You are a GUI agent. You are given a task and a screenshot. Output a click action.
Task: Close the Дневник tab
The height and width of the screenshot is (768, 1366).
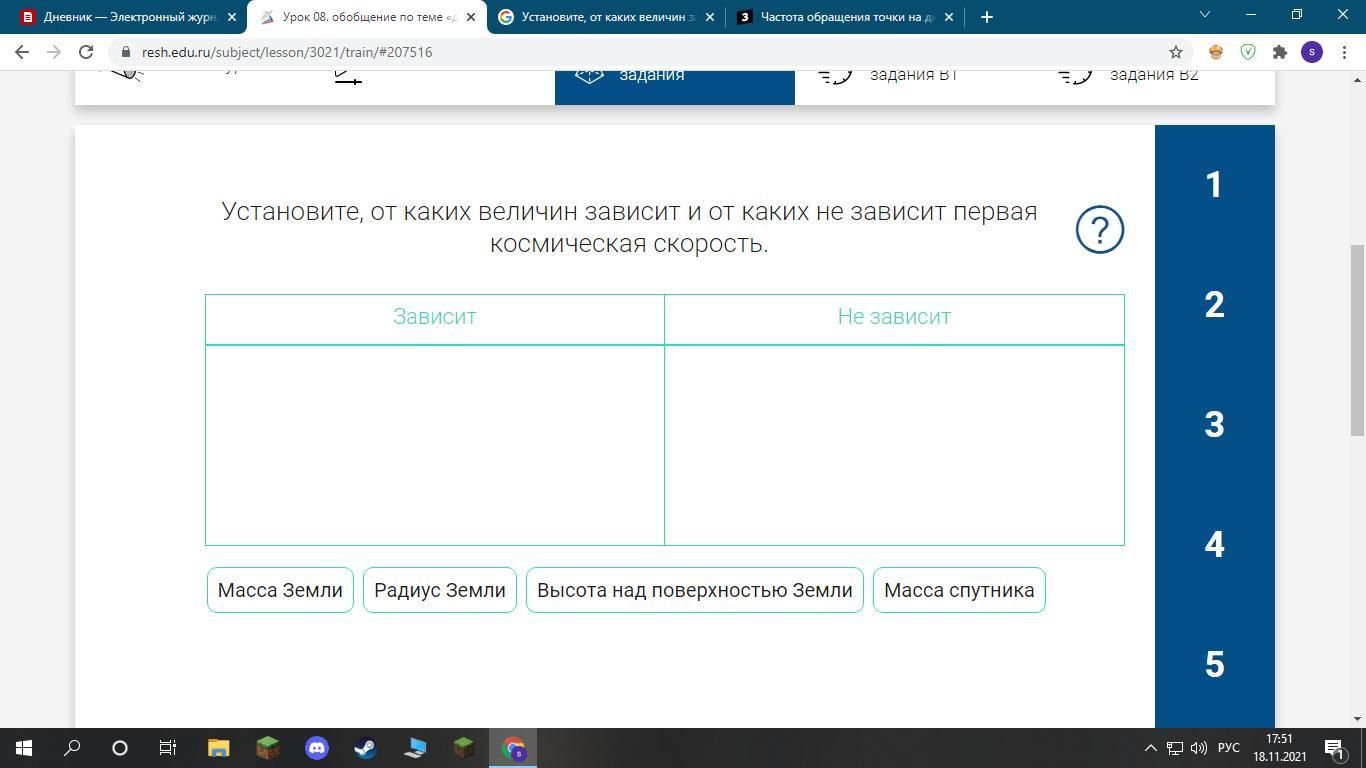click(231, 17)
